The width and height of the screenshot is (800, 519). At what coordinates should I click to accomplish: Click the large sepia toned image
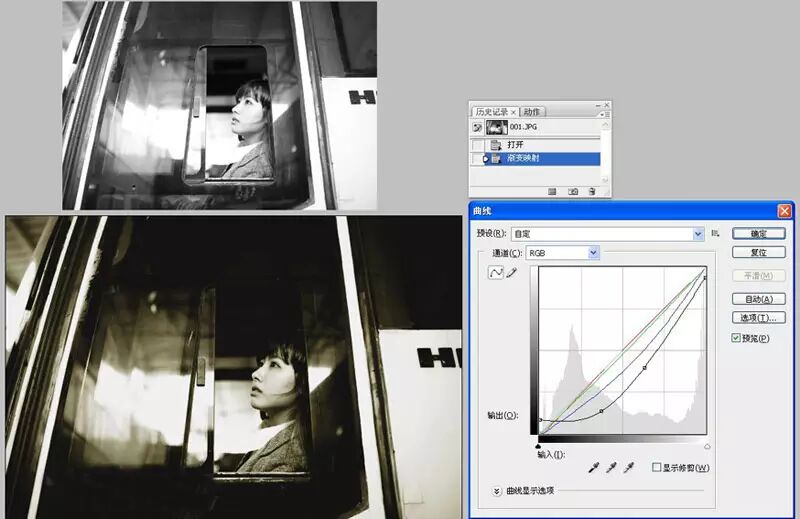pyautogui.click(x=234, y=367)
